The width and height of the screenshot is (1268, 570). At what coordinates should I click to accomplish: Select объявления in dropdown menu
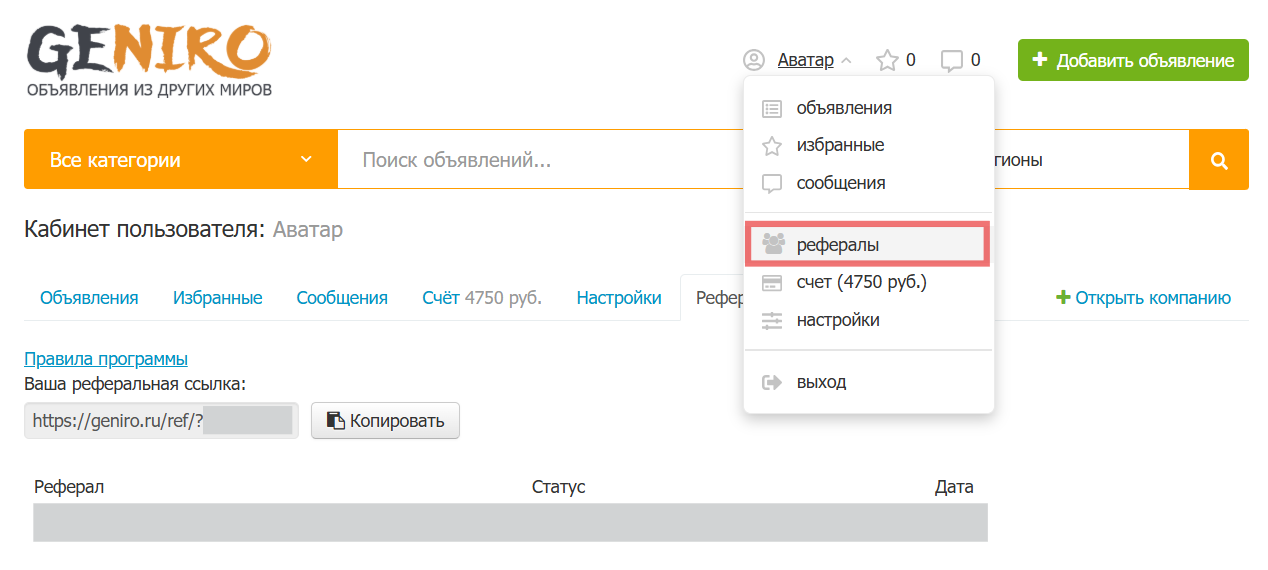click(868, 108)
